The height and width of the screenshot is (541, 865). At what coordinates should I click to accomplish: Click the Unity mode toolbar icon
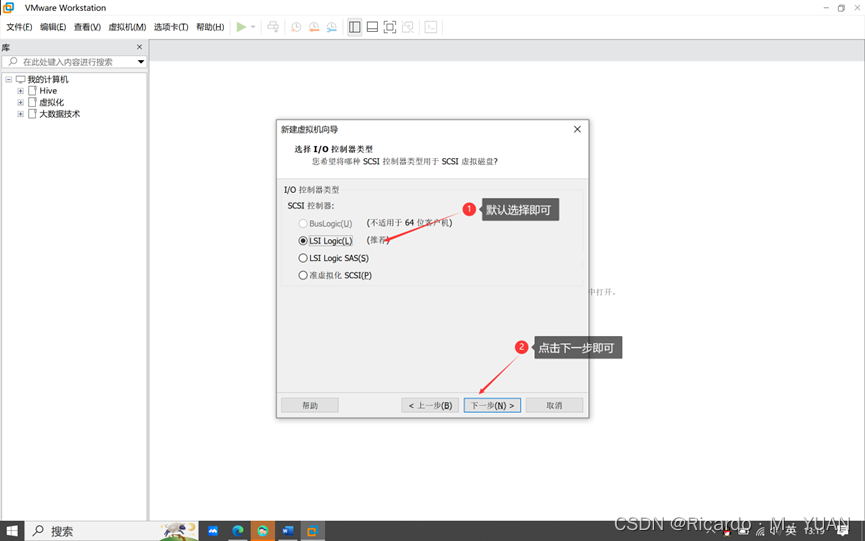[x=408, y=27]
